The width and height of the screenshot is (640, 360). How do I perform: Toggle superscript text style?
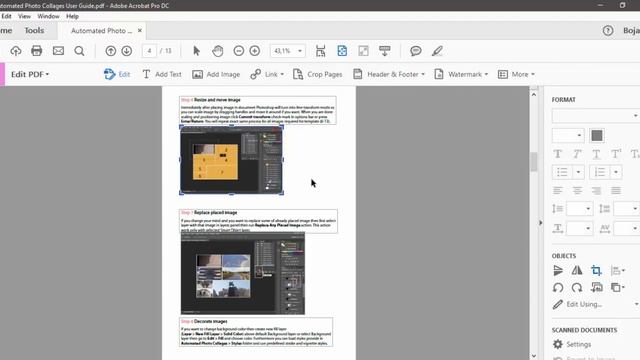coord(616,154)
